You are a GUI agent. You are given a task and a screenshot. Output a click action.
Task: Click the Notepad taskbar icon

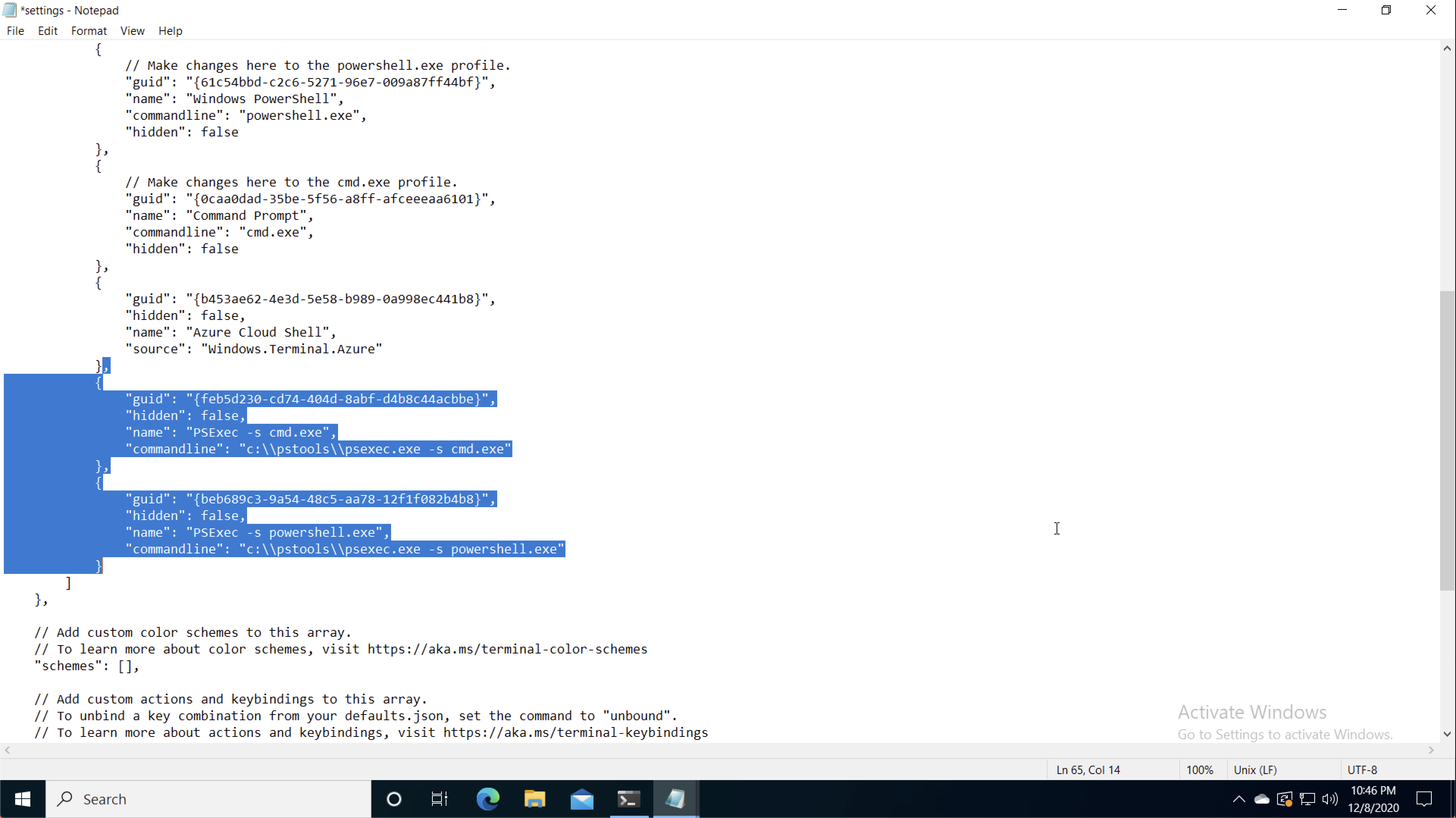pyautogui.click(x=675, y=799)
